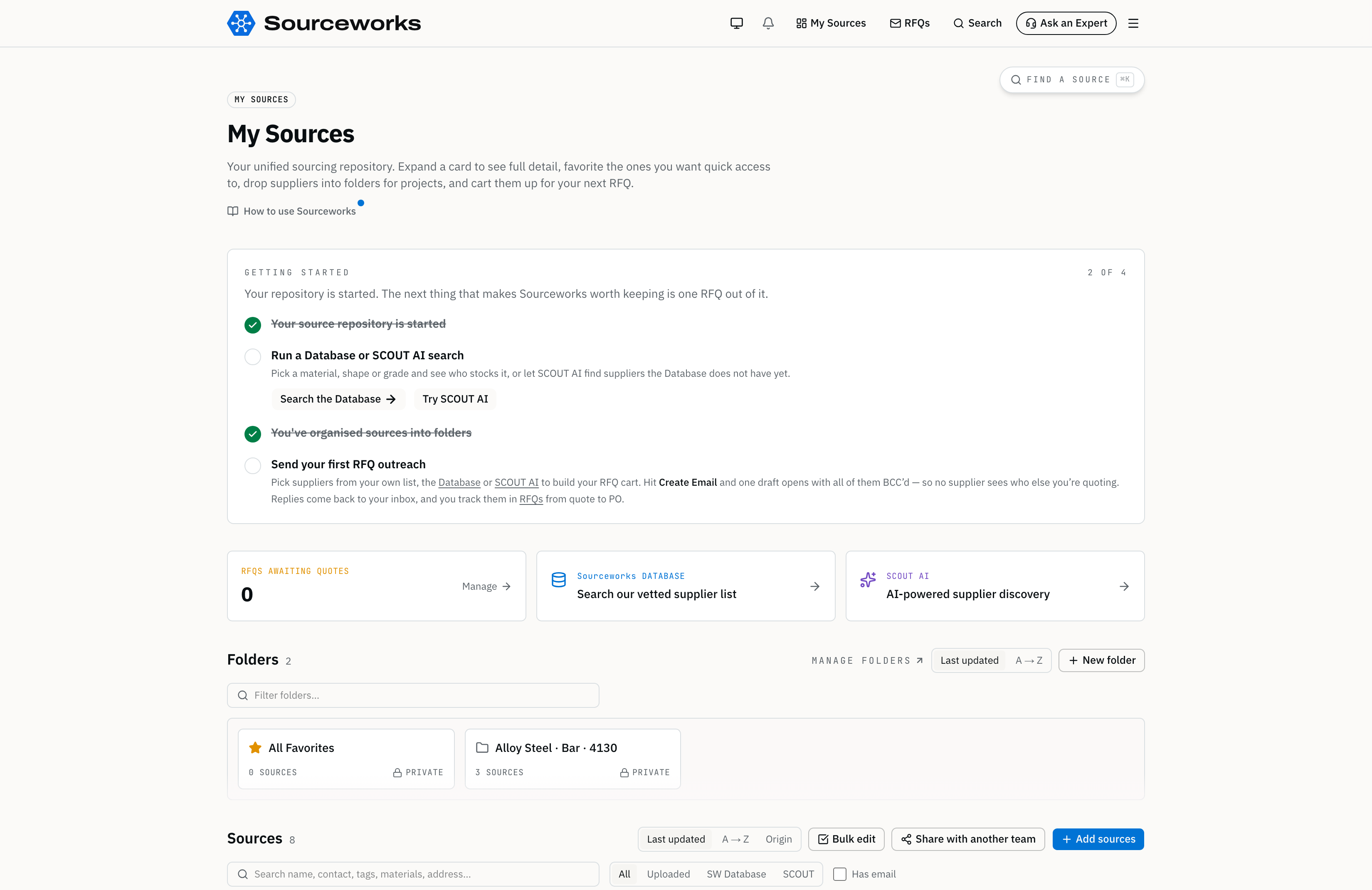
Task: Open Search in top navigation
Action: (x=977, y=23)
